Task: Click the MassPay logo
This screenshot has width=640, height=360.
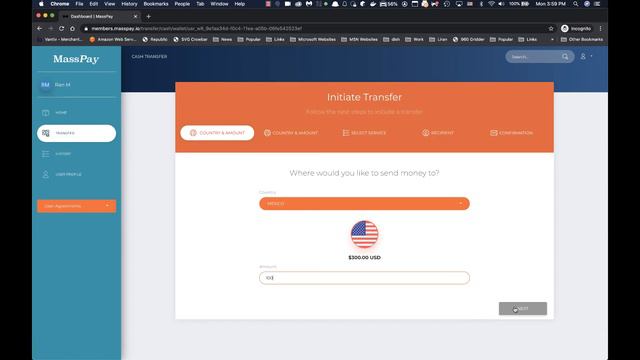Action: click(x=76, y=59)
